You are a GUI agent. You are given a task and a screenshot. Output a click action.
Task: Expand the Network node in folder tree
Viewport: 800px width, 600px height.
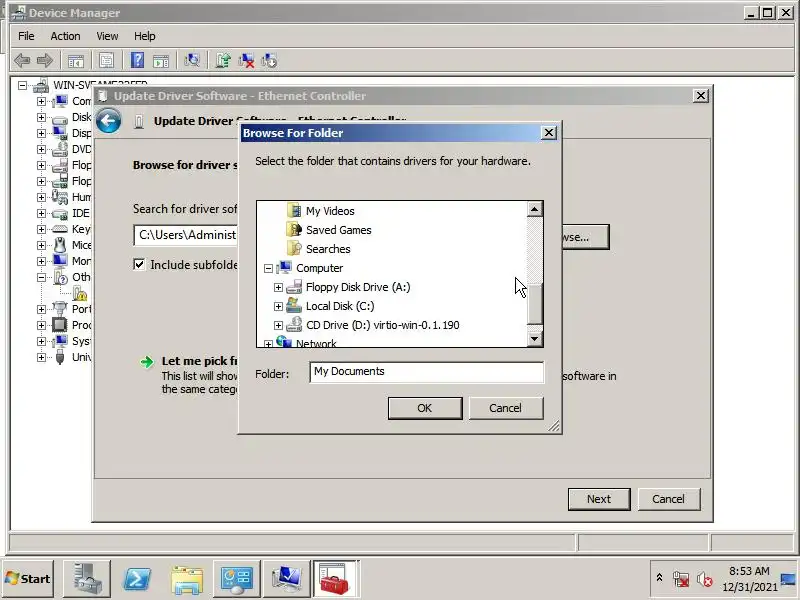(268, 344)
